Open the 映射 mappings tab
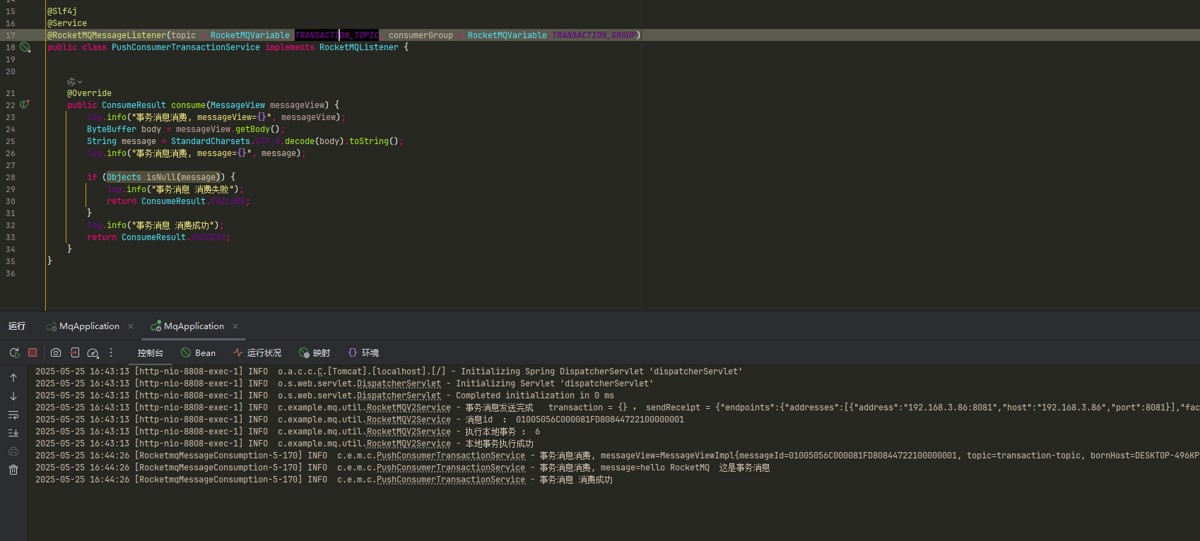1200x541 pixels. tap(314, 353)
